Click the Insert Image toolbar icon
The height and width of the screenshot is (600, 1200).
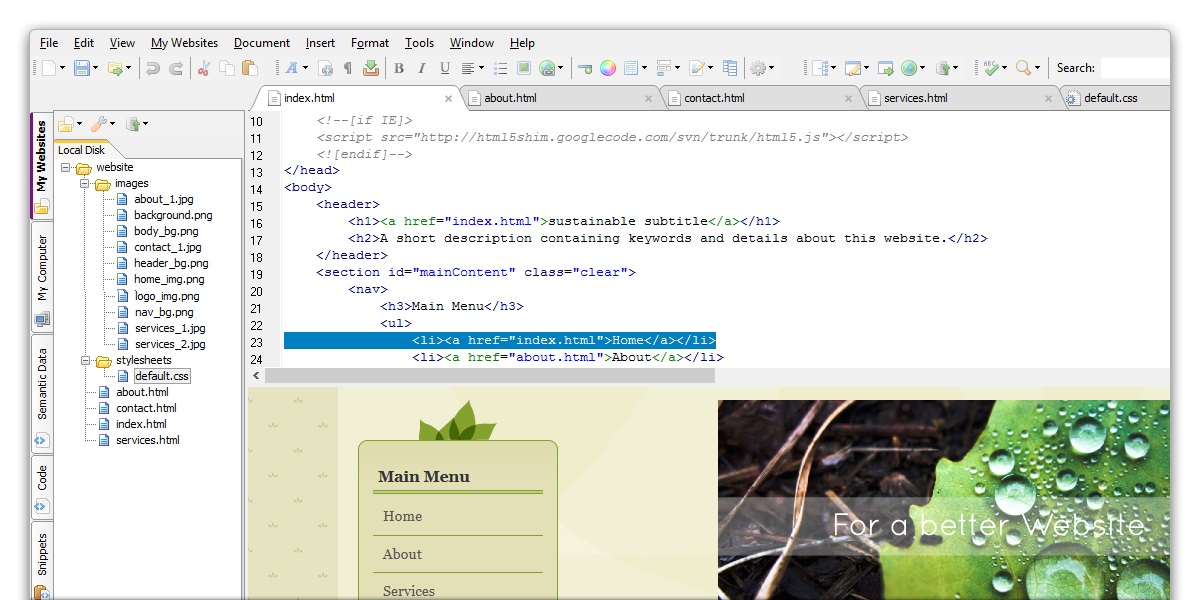[x=523, y=68]
